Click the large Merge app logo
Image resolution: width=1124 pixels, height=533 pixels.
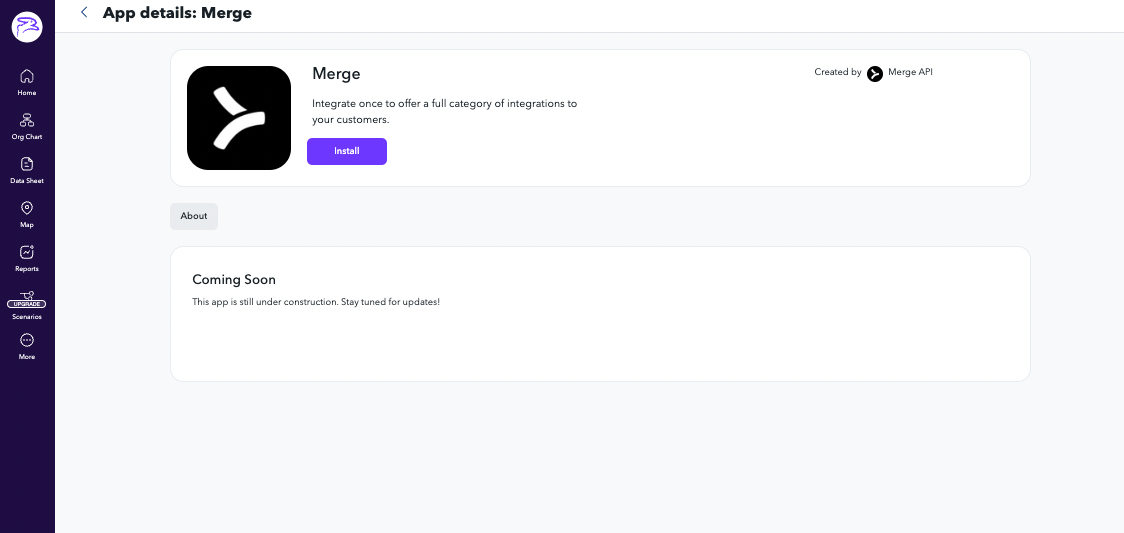(239, 118)
